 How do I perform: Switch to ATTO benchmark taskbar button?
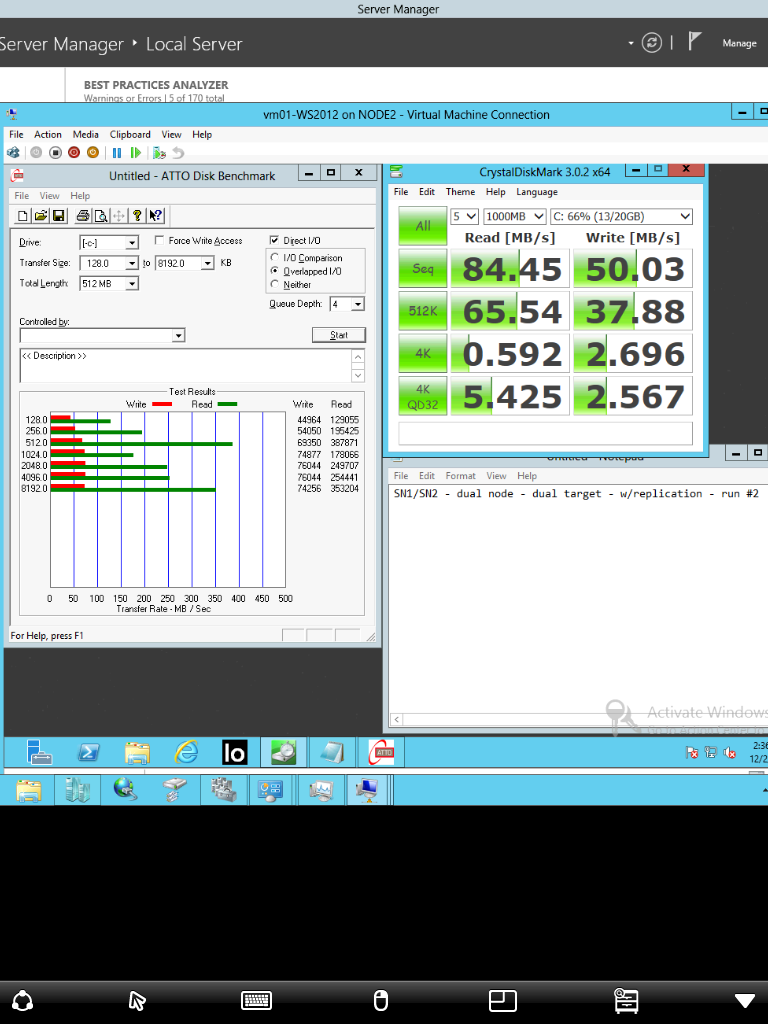[x=381, y=752]
